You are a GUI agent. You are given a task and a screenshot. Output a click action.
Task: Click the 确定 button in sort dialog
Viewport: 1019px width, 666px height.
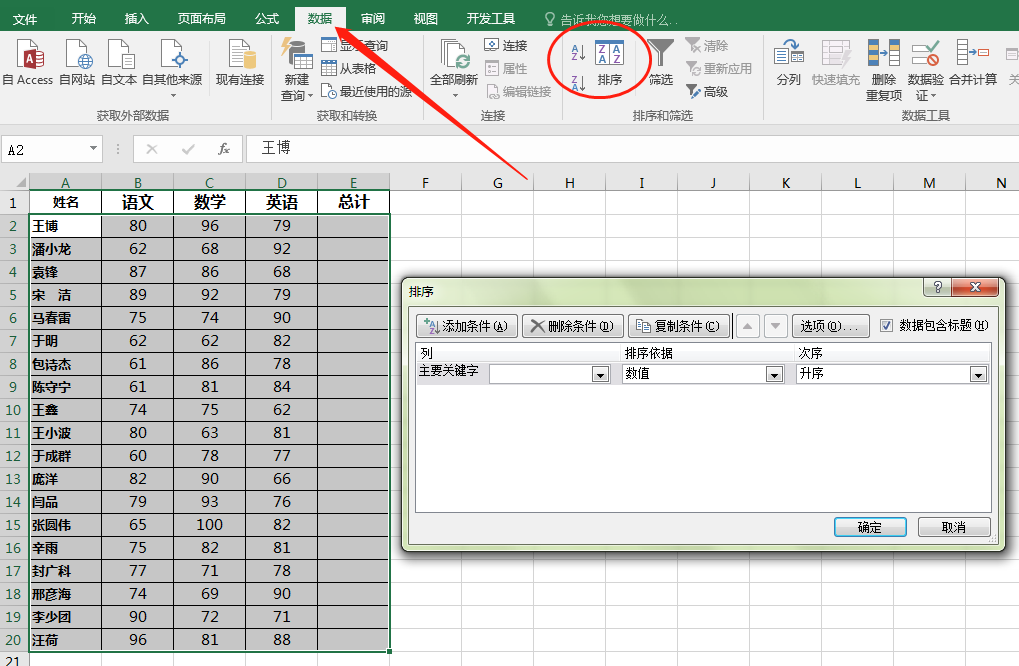click(x=870, y=527)
